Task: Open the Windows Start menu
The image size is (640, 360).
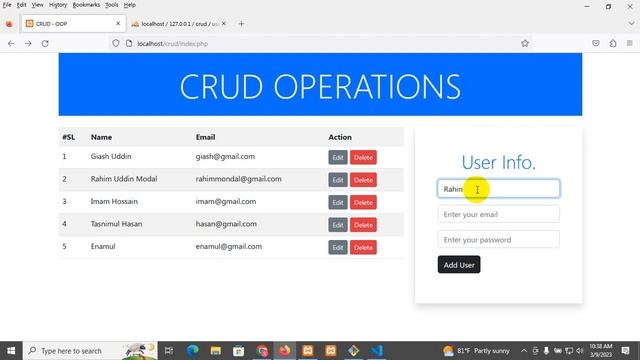Action: click(11, 351)
